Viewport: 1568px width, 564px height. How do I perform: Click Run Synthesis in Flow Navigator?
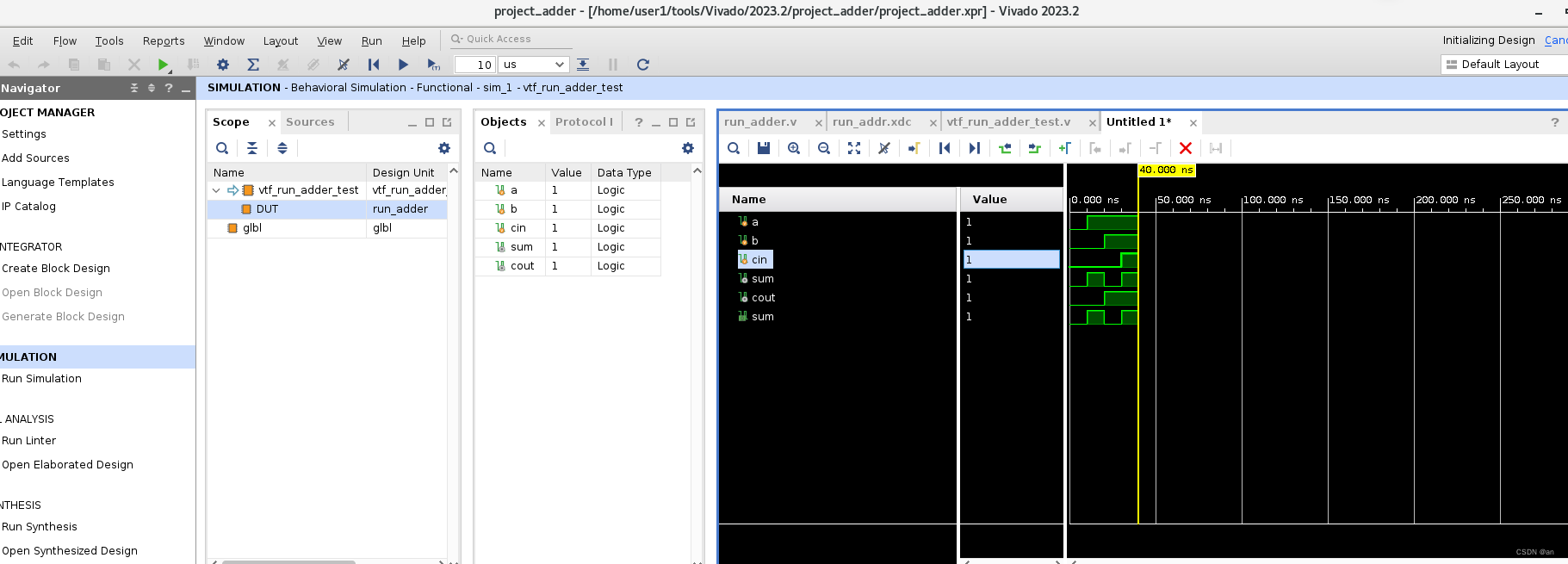point(39,527)
